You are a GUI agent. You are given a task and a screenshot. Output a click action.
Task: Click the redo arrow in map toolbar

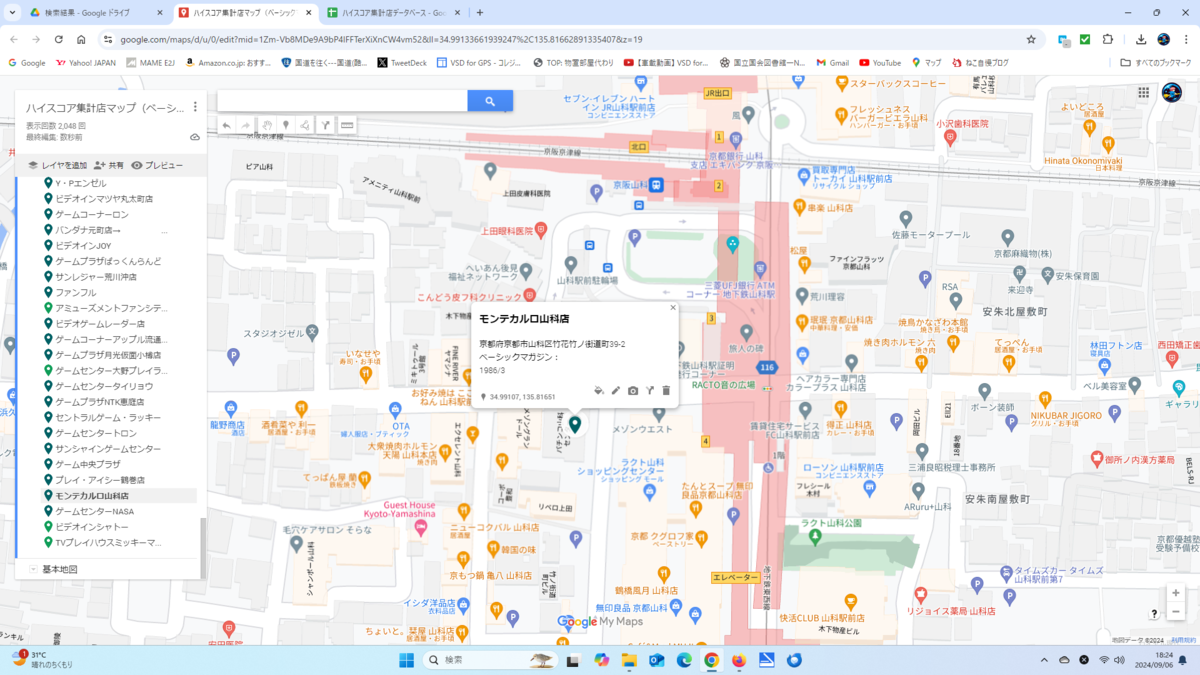tap(246, 126)
